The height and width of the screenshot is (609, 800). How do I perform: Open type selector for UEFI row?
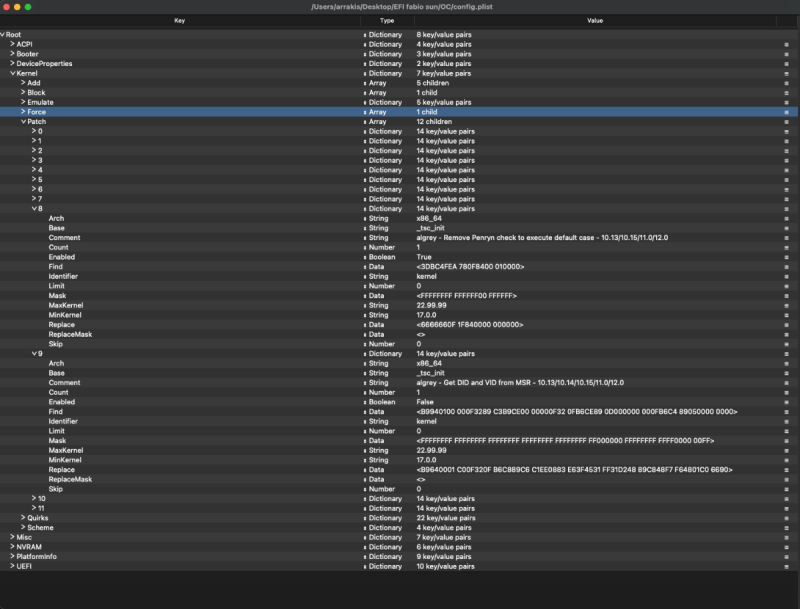[x=365, y=566]
